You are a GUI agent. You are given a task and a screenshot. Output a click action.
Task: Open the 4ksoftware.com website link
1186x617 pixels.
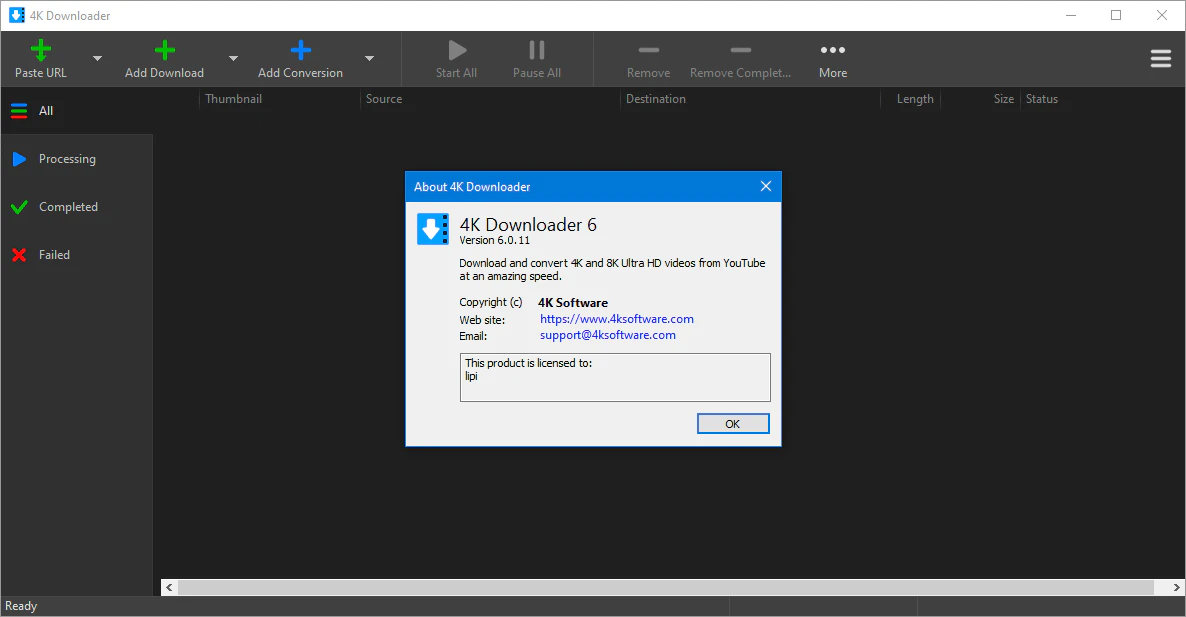point(616,319)
